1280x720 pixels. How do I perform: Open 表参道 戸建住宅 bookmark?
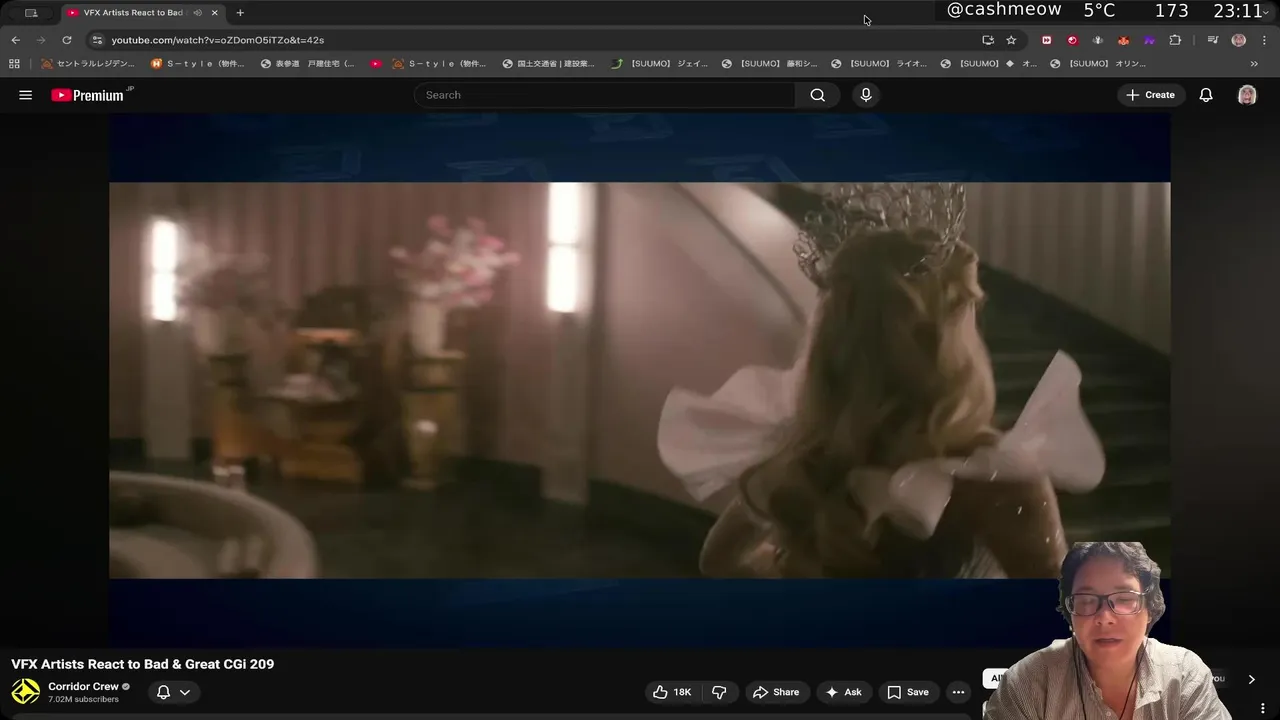tap(308, 63)
